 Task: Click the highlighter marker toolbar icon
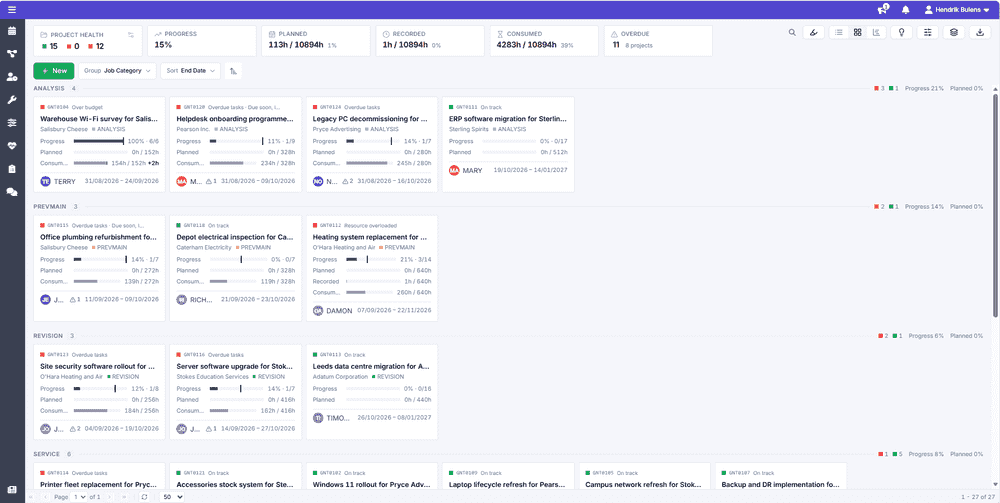pos(813,33)
